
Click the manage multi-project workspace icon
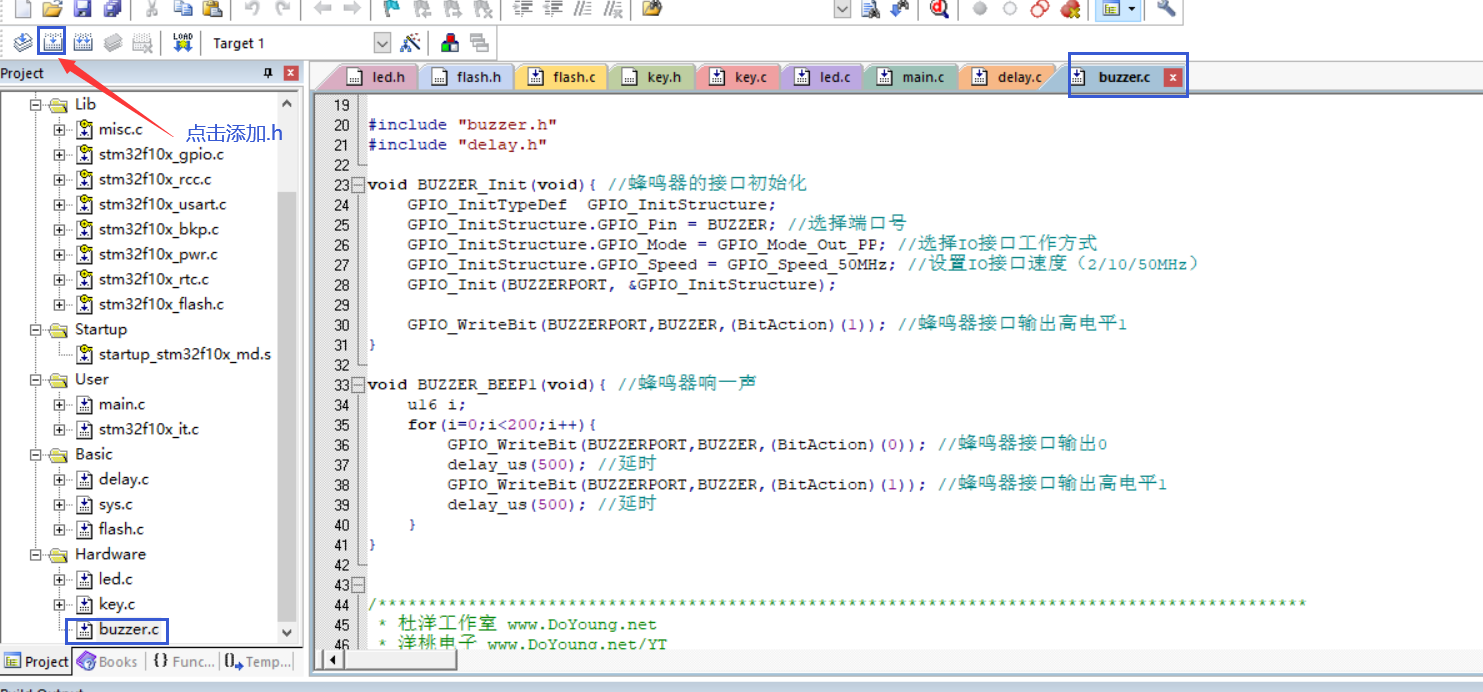point(480,43)
